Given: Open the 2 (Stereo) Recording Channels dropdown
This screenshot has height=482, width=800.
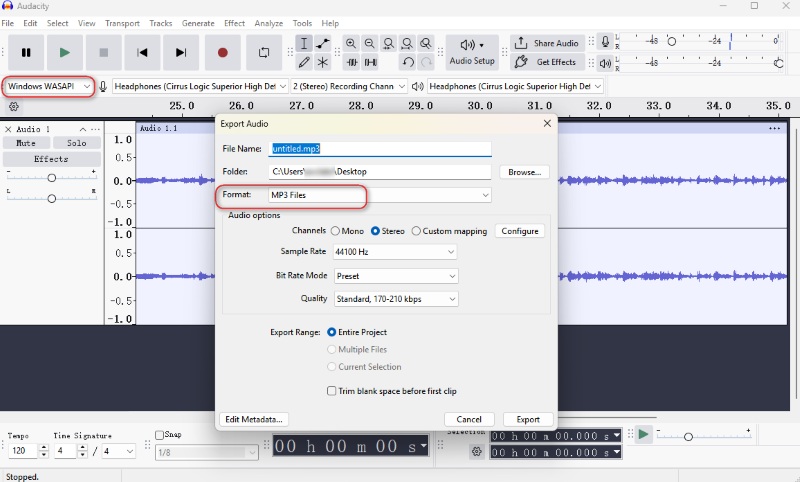Looking at the screenshot, I should pyautogui.click(x=348, y=86).
